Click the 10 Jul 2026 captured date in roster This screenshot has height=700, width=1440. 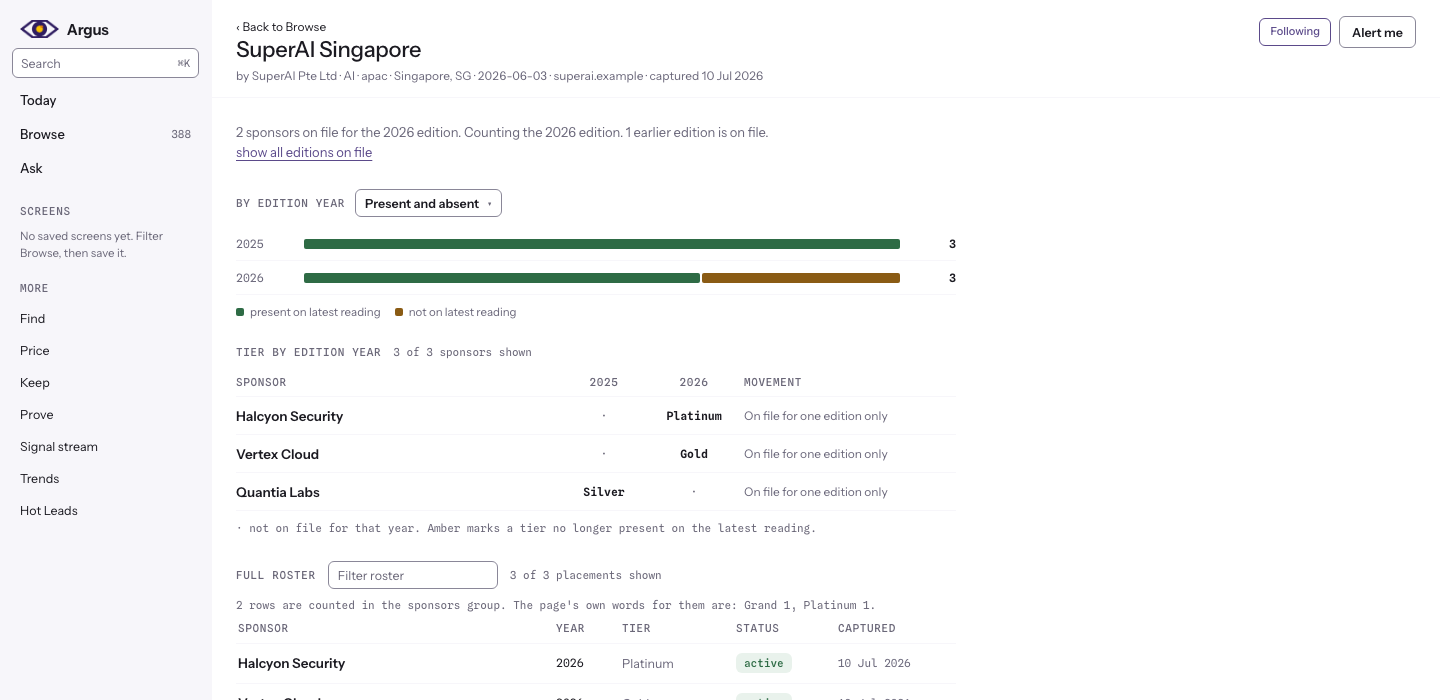click(874, 663)
